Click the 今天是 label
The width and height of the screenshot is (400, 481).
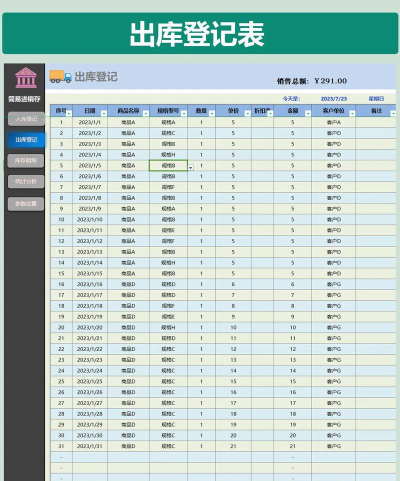pos(291,99)
